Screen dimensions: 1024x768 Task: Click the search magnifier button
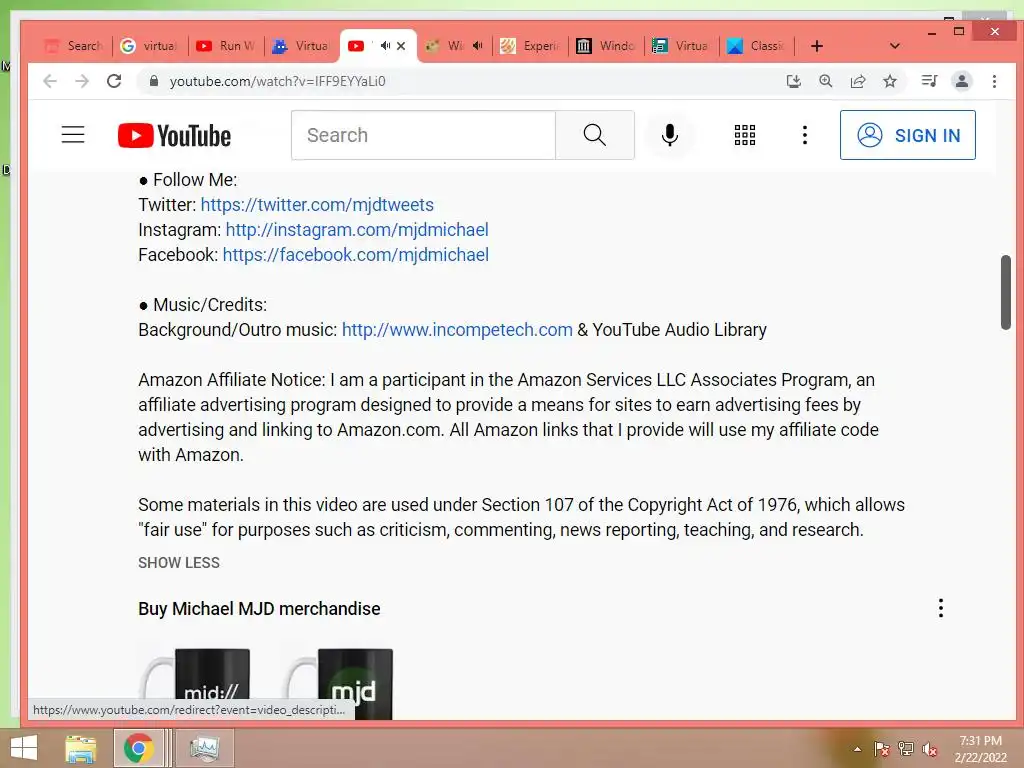pos(594,135)
